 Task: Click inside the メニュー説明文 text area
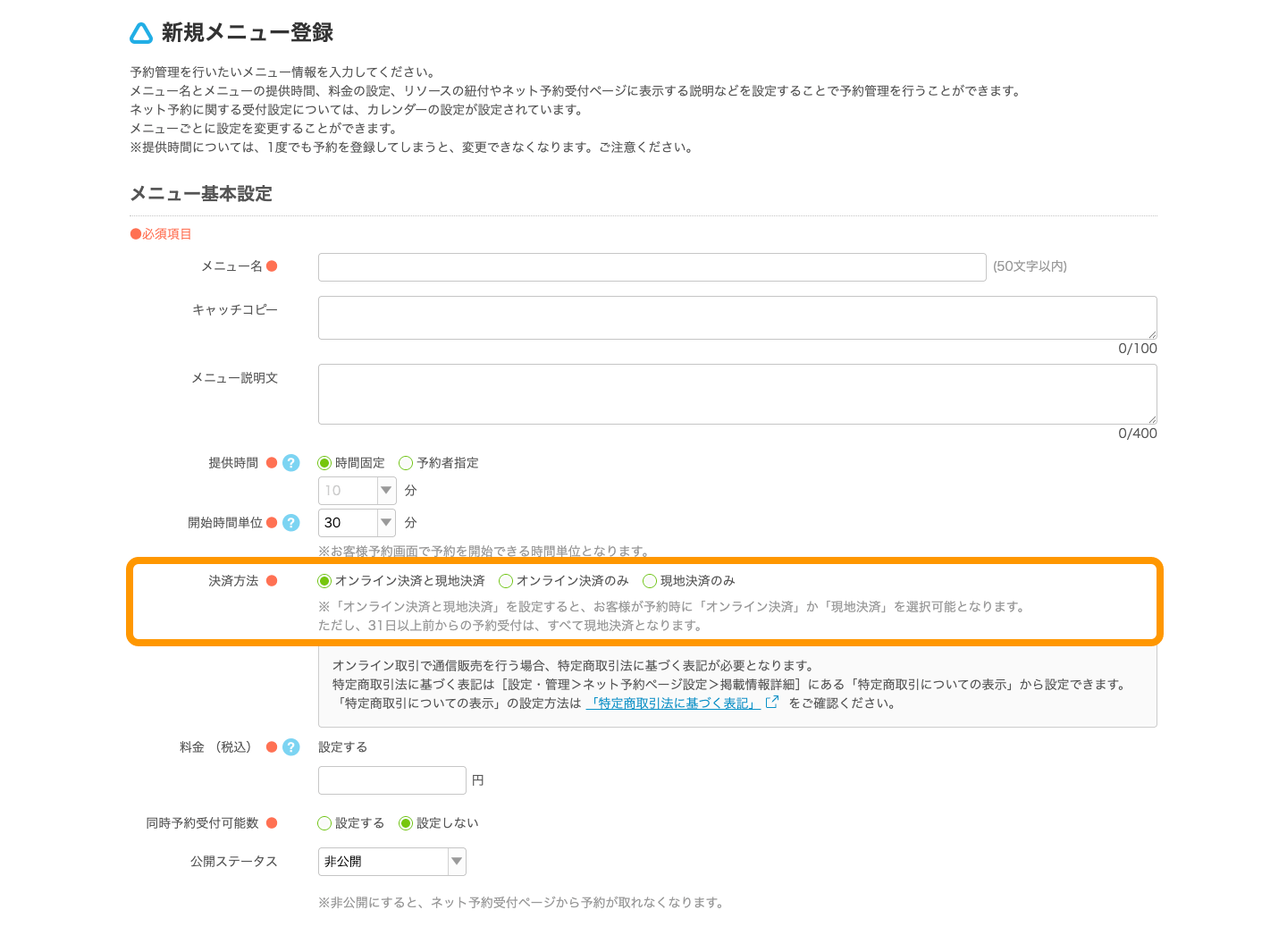(x=736, y=393)
